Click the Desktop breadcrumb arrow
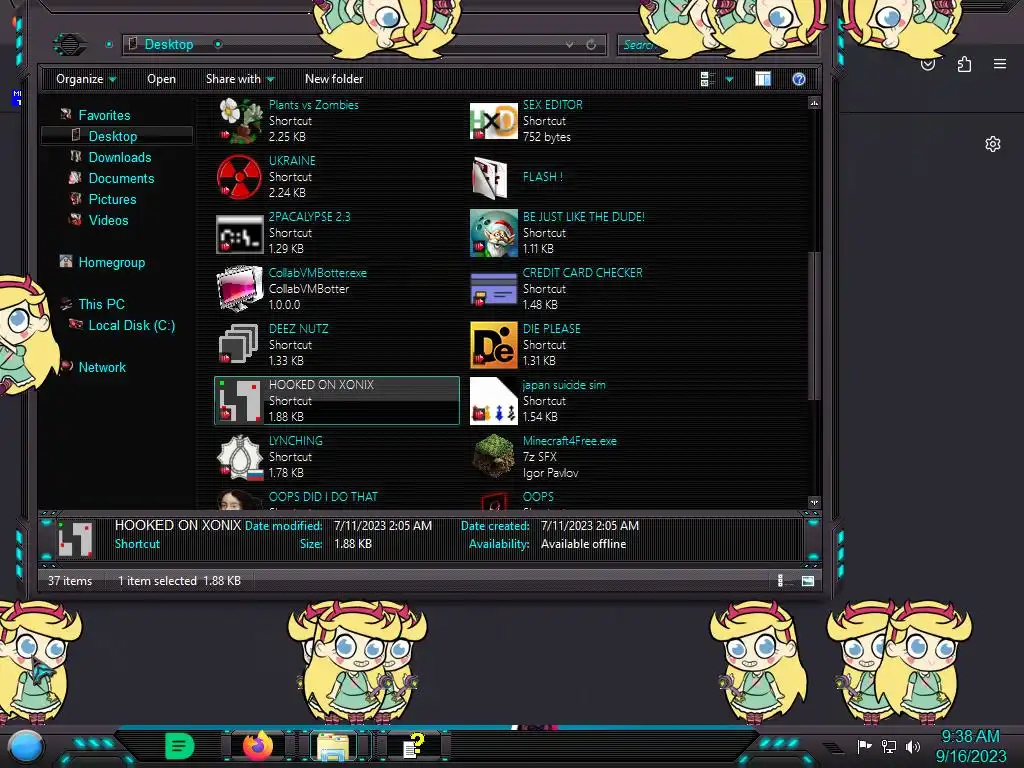Image resolution: width=1024 pixels, height=768 pixels. (x=218, y=44)
